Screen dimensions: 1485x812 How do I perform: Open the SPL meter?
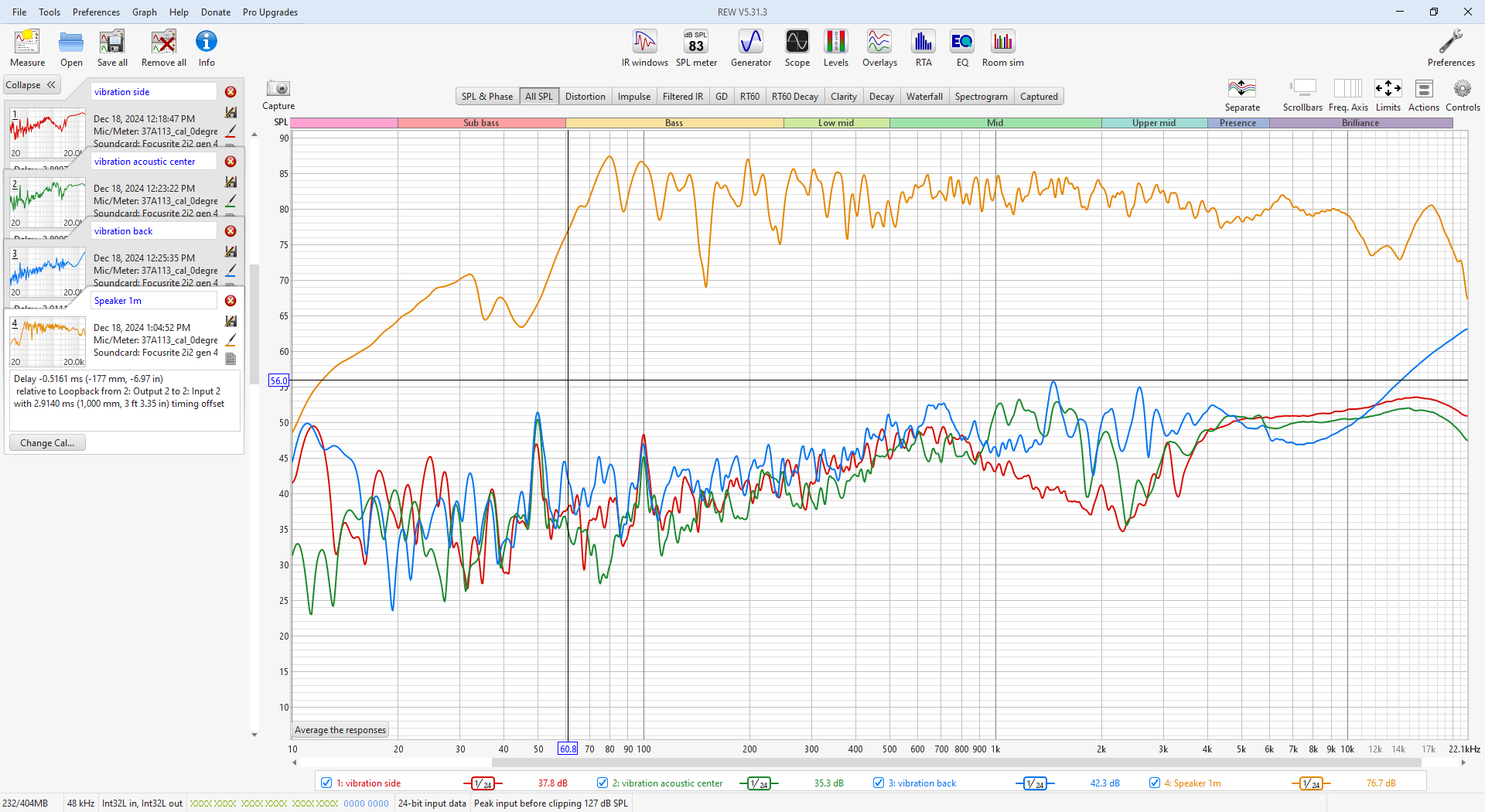pyautogui.click(x=696, y=48)
